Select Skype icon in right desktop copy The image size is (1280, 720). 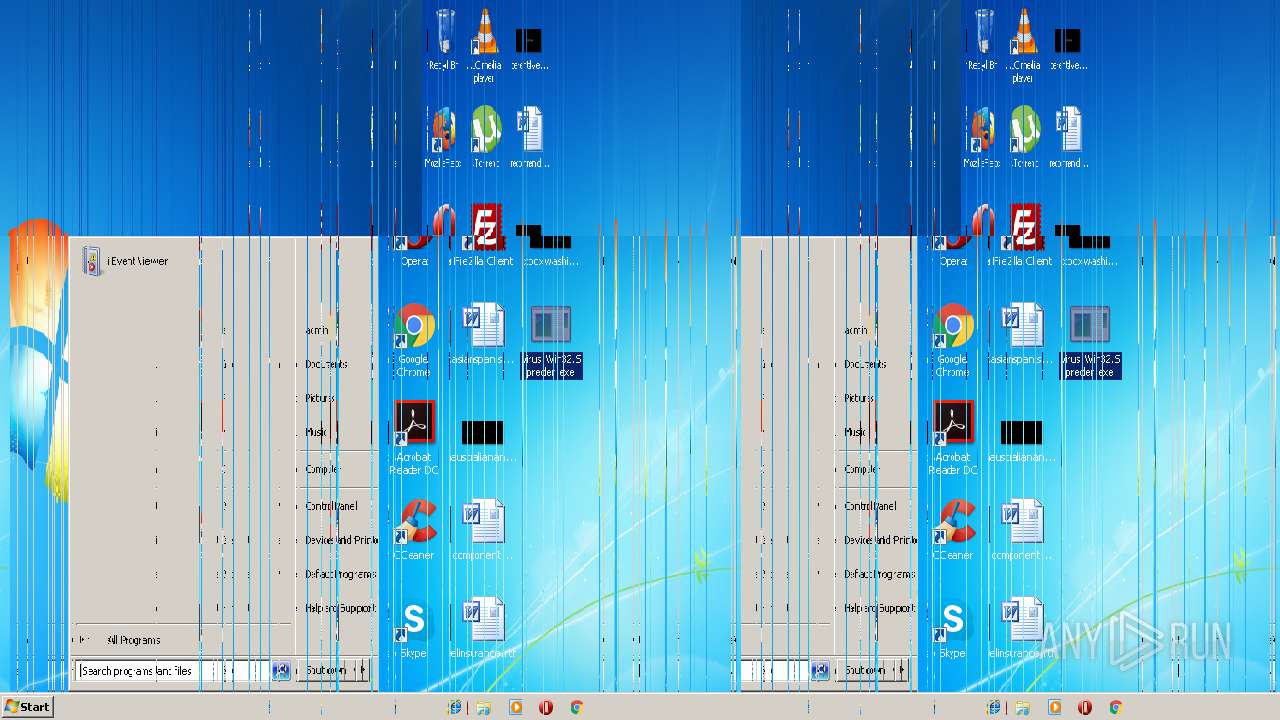click(953, 628)
